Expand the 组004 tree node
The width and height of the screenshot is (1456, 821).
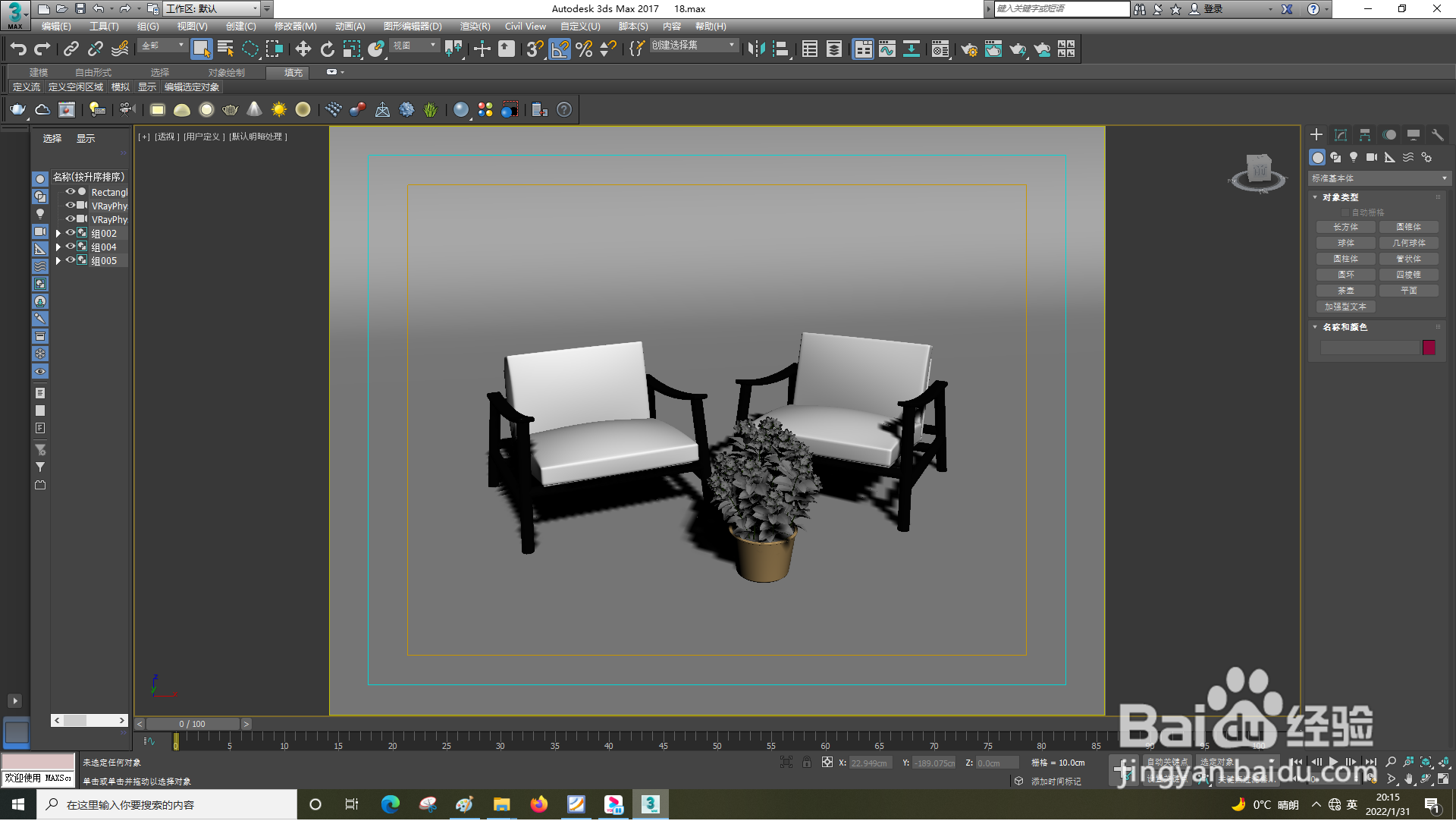[x=58, y=247]
